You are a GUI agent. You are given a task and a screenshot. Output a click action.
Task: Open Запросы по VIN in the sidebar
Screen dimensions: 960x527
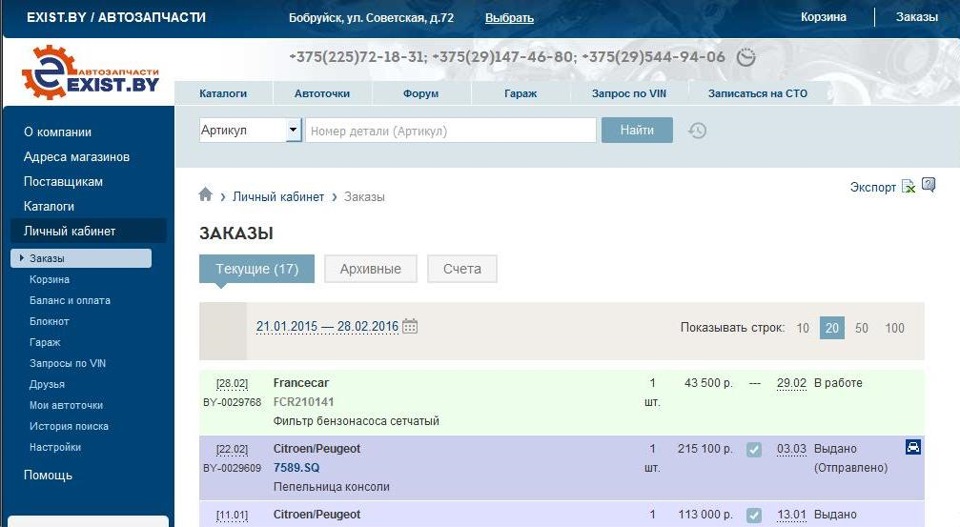click(67, 364)
